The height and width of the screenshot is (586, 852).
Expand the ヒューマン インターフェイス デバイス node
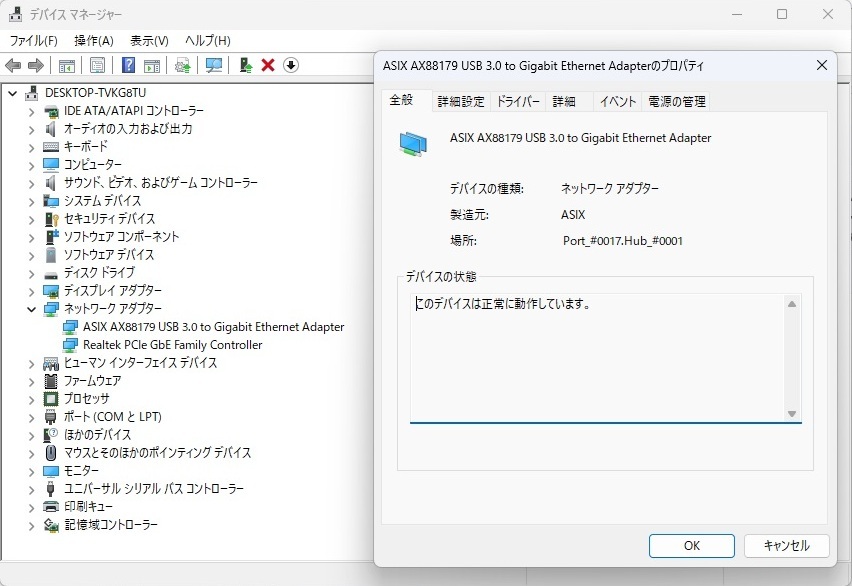click(32, 363)
